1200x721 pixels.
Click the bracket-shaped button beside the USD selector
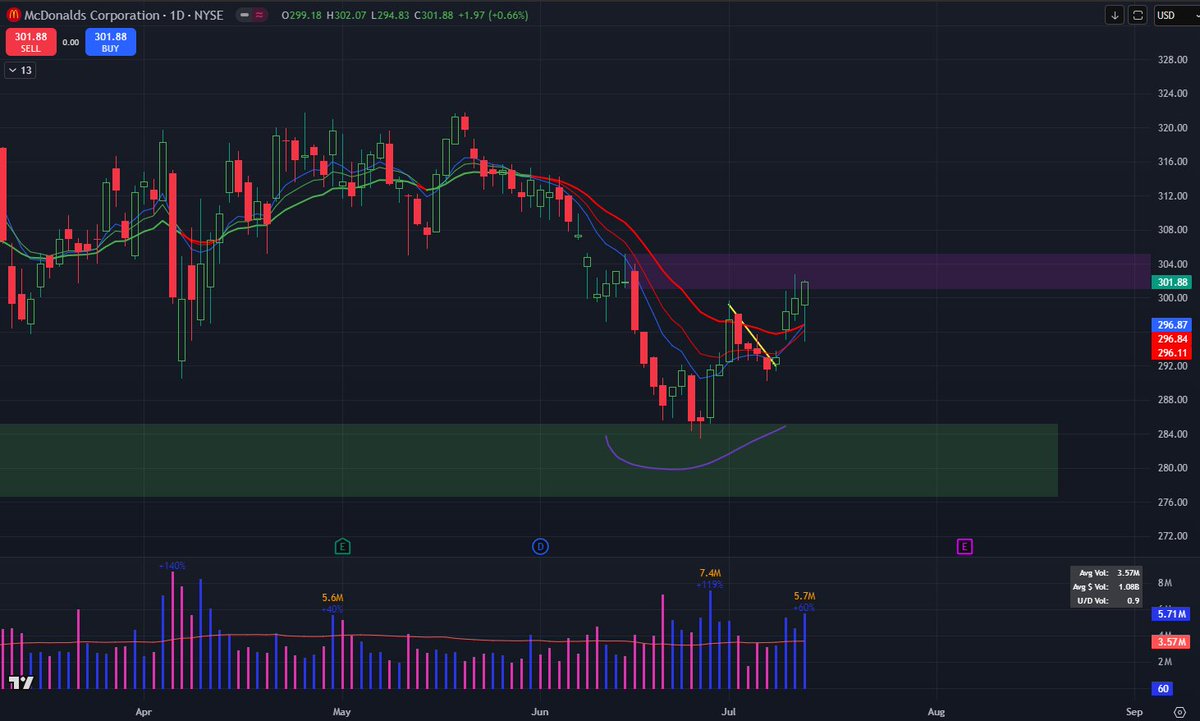1139,15
